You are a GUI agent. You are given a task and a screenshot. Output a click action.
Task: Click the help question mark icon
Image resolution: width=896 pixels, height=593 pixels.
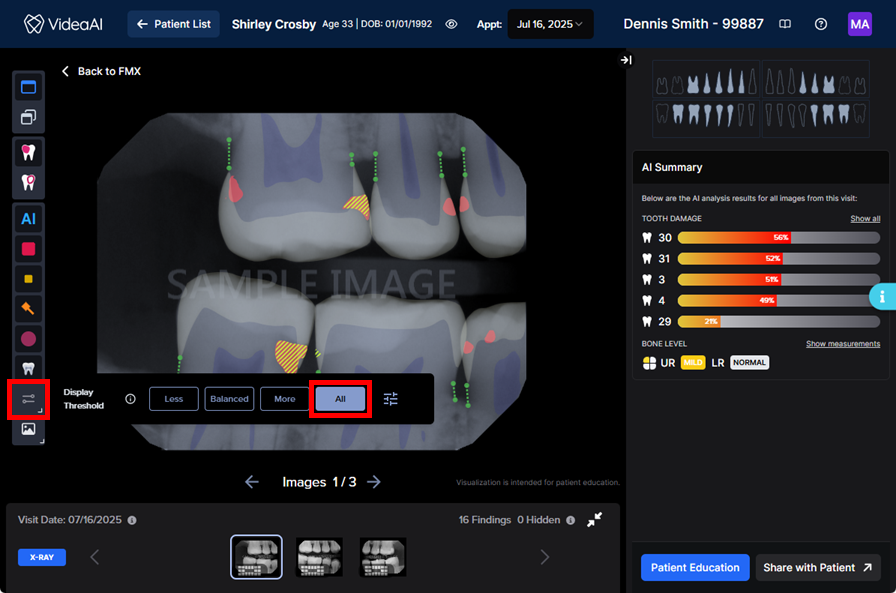point(821,24)
